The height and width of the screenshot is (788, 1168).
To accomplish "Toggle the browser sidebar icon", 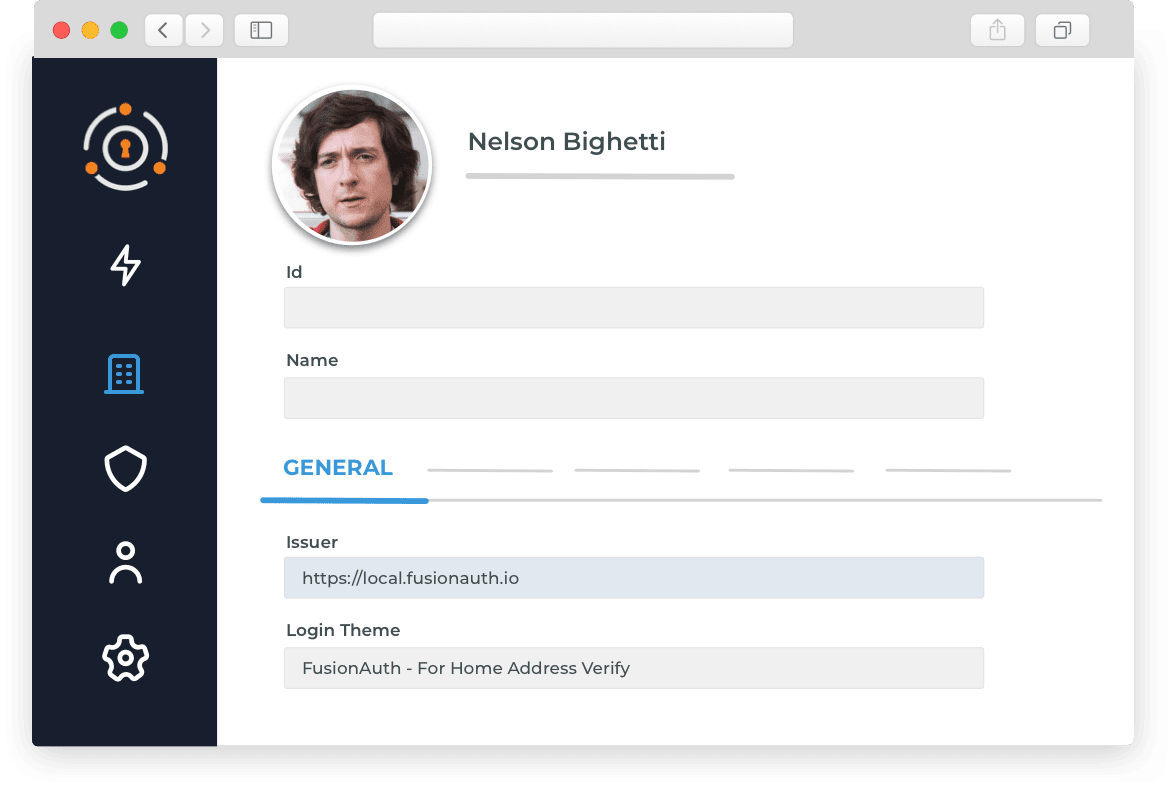I will pyautogui.click(x=261, y=30).
